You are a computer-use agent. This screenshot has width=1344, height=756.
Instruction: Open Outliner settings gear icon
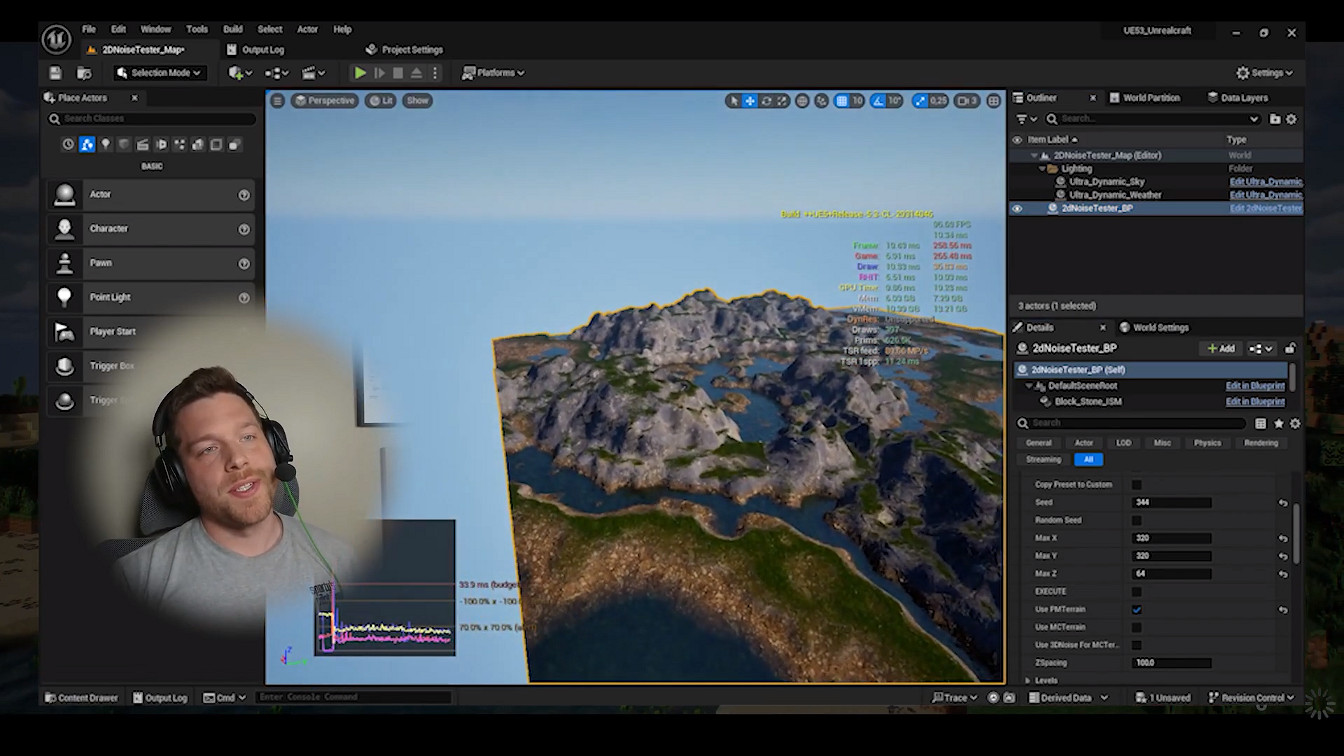(x=1291, y=119)
